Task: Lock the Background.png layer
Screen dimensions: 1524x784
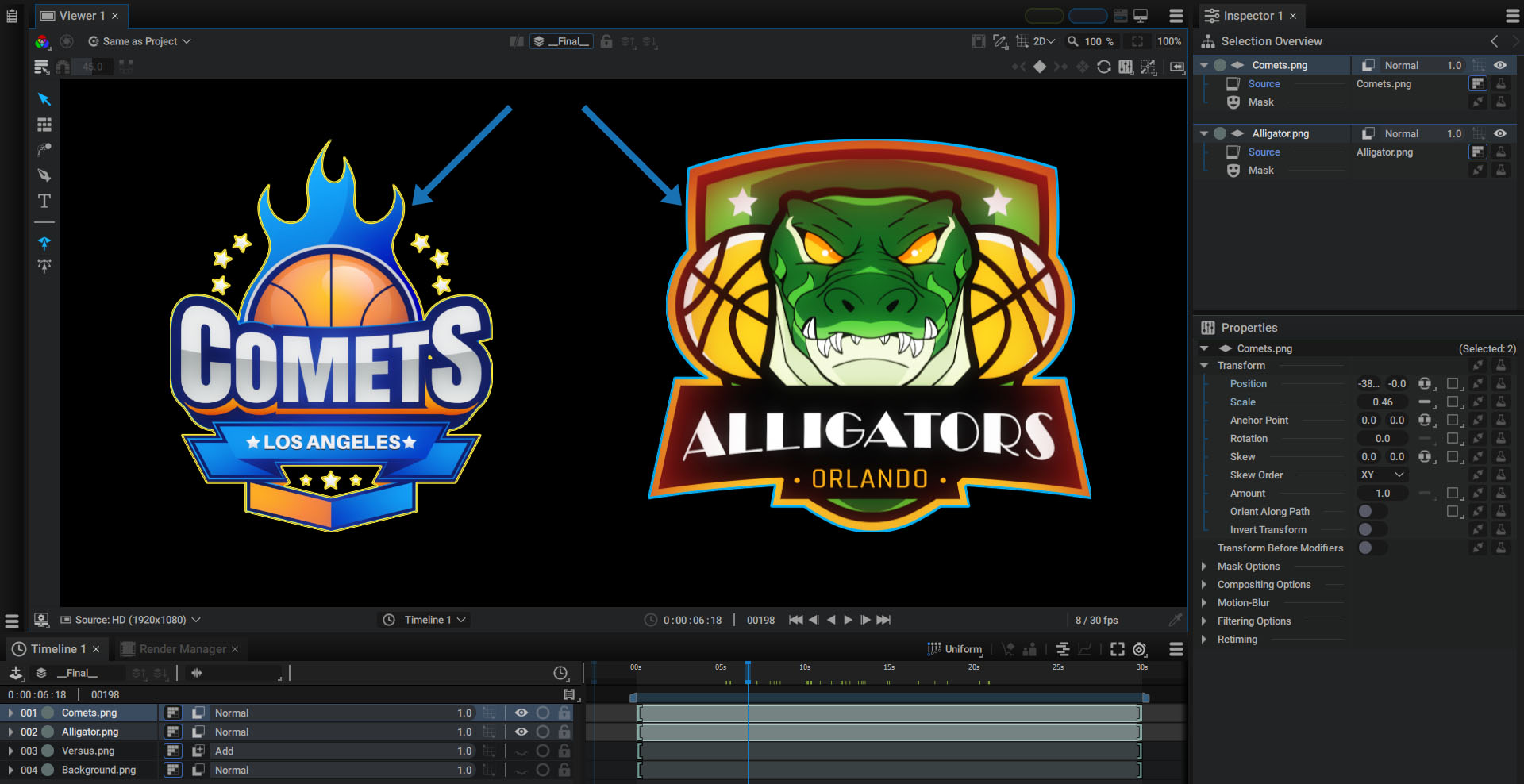Action: [564, 770]
